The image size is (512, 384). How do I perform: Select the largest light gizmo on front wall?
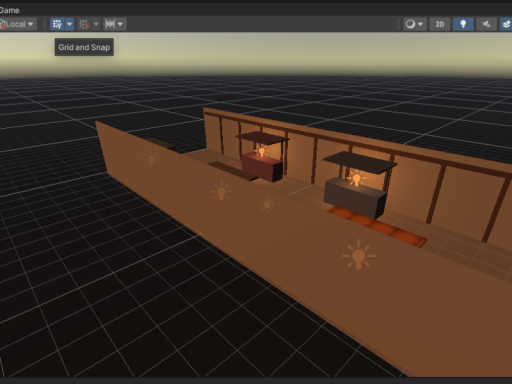[359, 255]
